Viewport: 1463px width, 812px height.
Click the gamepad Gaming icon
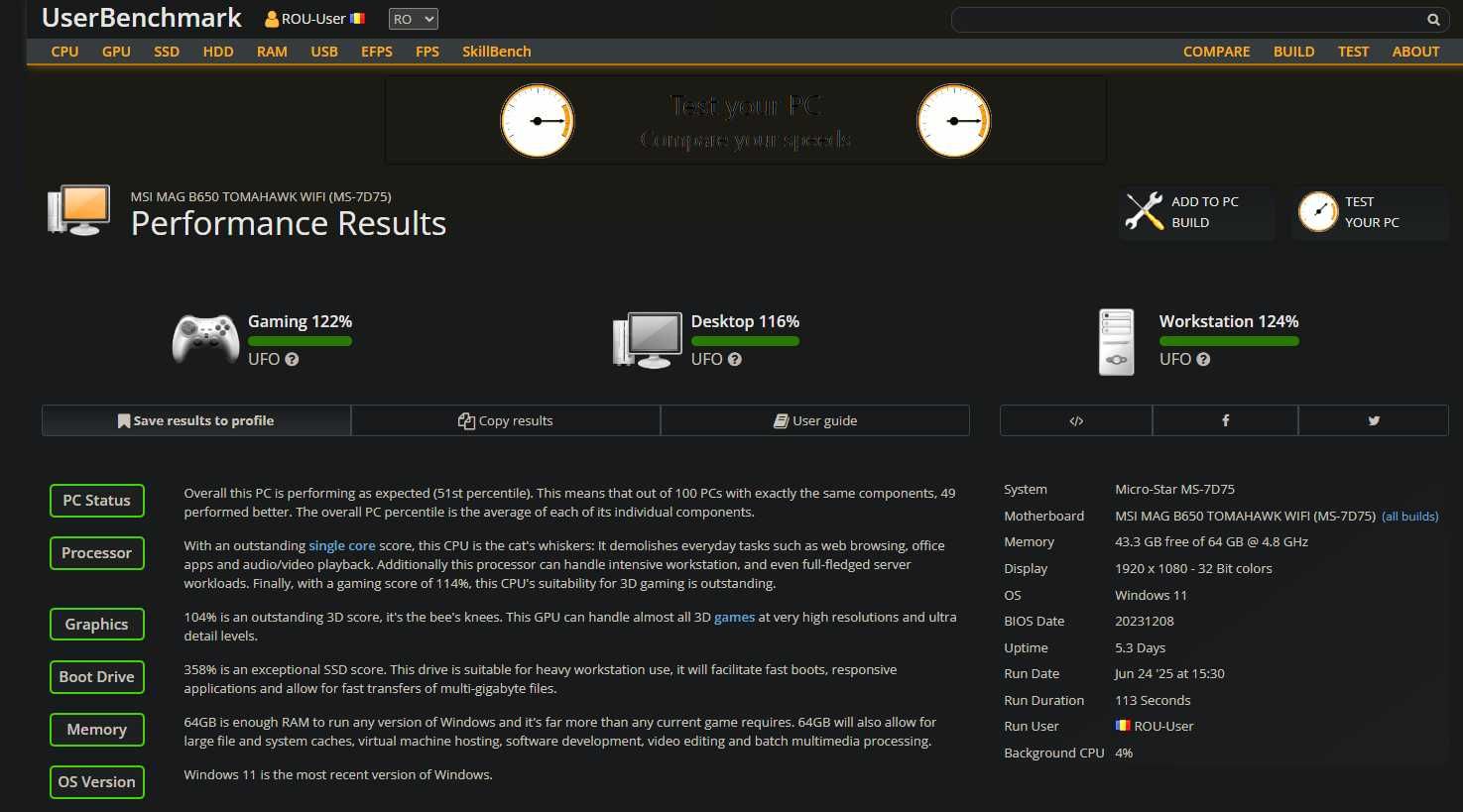click(205, 339)
